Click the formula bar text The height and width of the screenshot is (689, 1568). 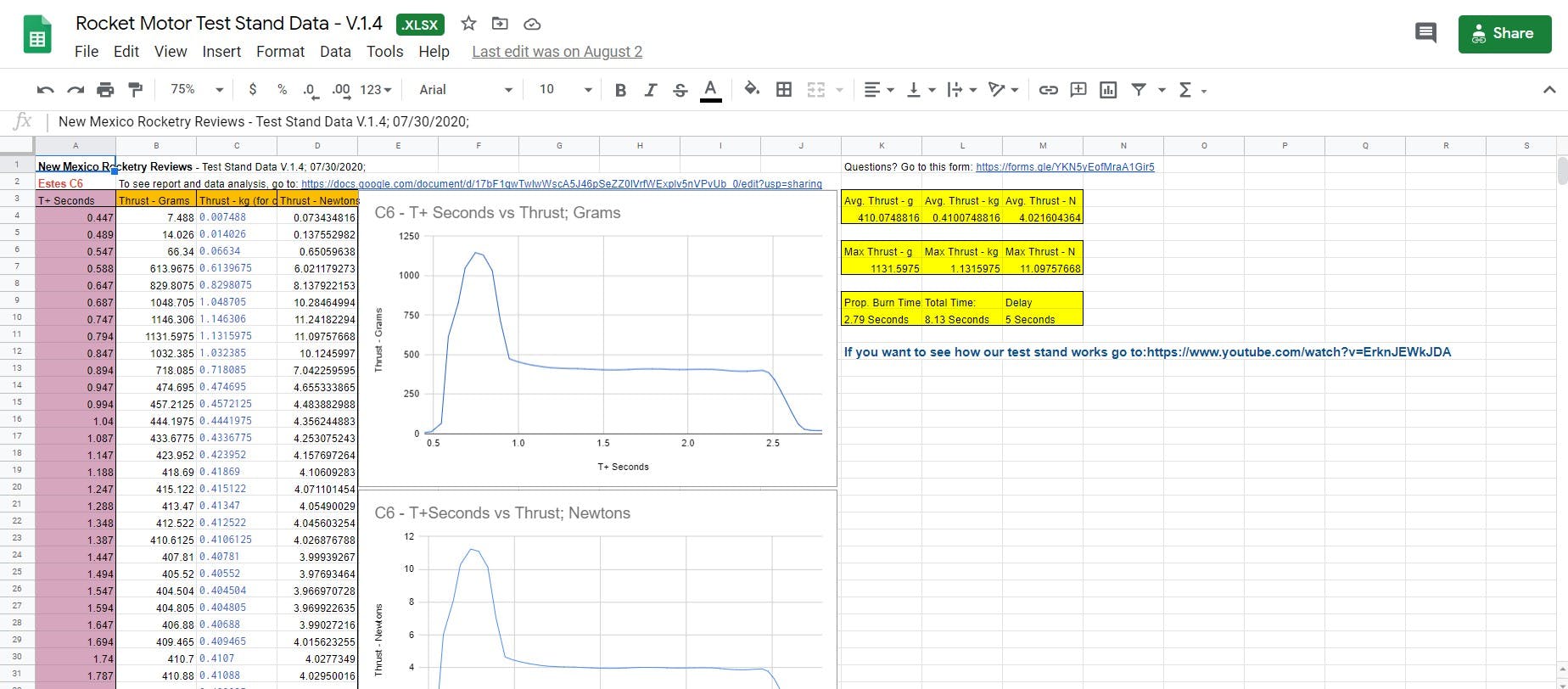263,122
